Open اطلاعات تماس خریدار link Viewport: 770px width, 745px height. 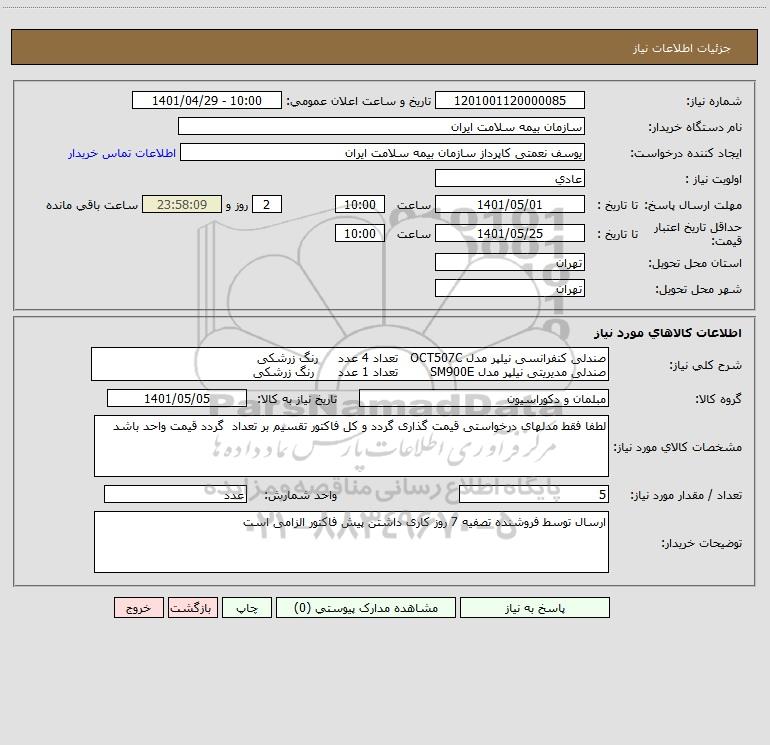point(122,153)
